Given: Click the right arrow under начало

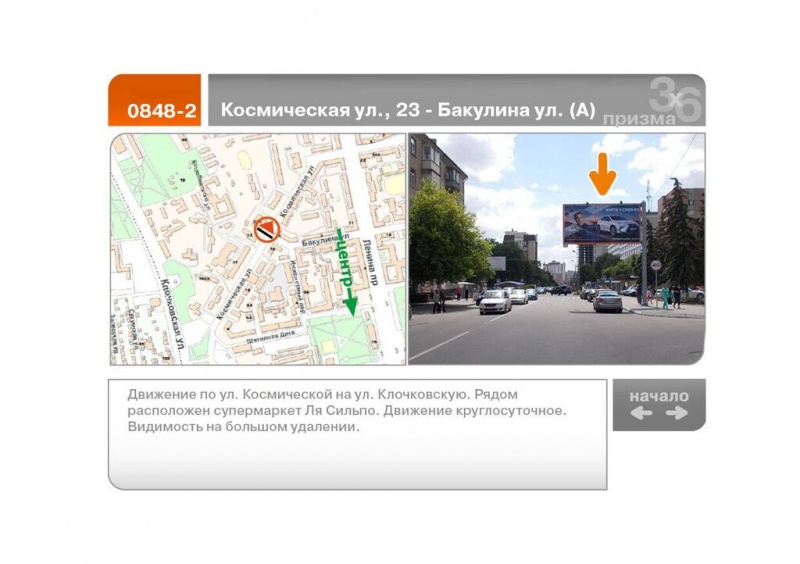Looking at the screenshot, I should [676, 413].
